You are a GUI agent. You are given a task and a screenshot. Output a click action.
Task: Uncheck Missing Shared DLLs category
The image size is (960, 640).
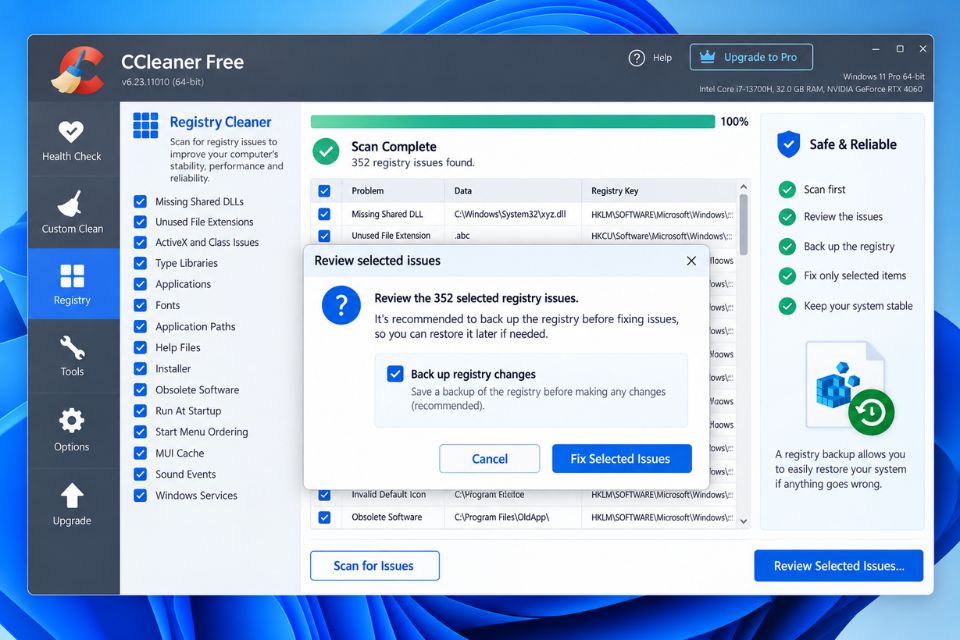point(140,201)
